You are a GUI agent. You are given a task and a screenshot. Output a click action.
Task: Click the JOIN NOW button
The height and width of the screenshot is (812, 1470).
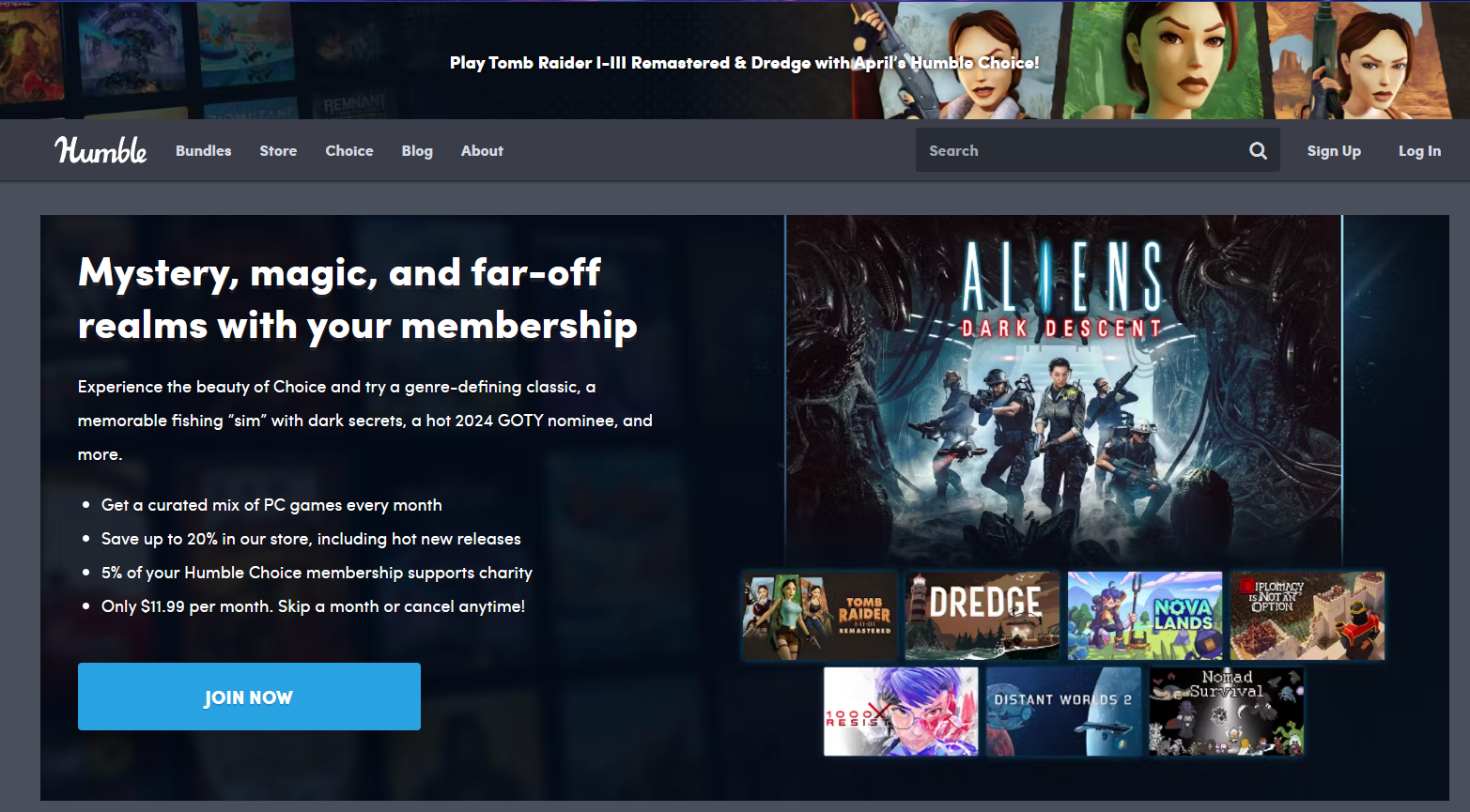pos(249,697)
